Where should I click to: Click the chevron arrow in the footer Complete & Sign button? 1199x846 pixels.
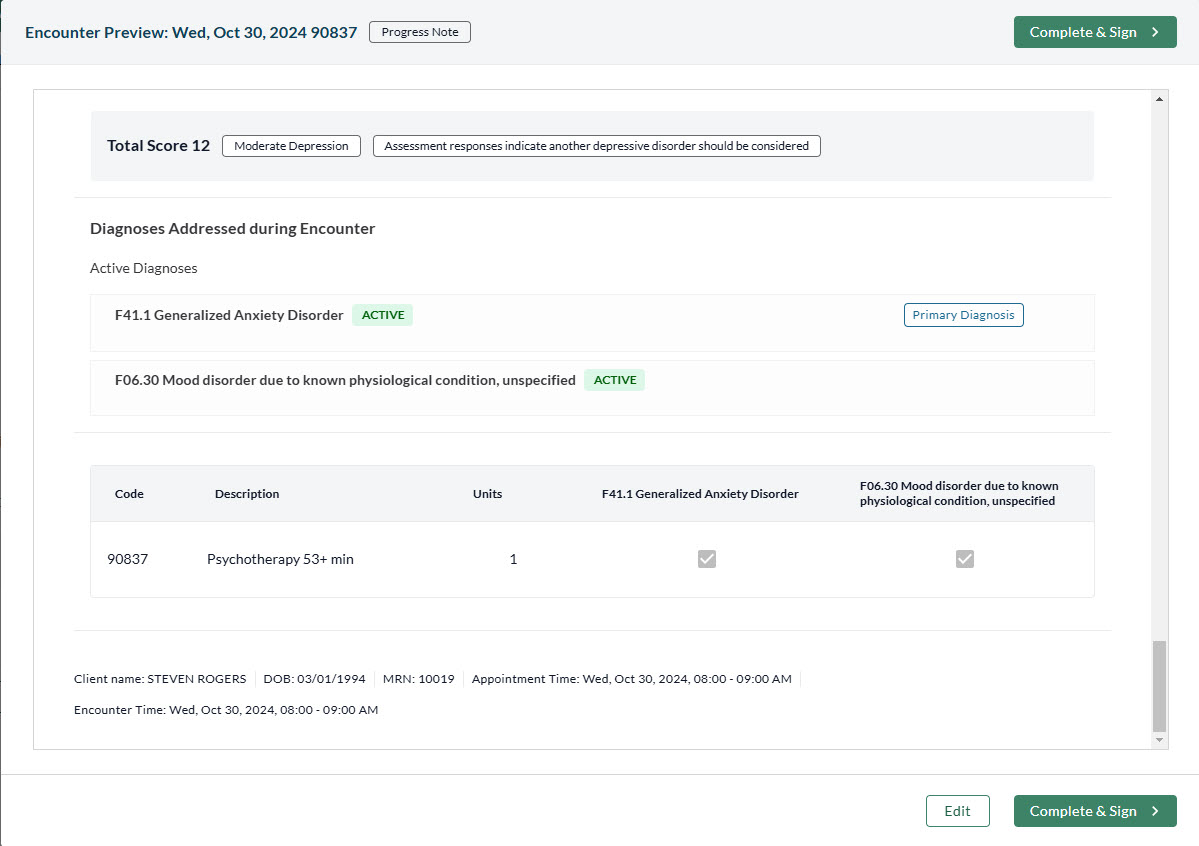coord(1155,811)
